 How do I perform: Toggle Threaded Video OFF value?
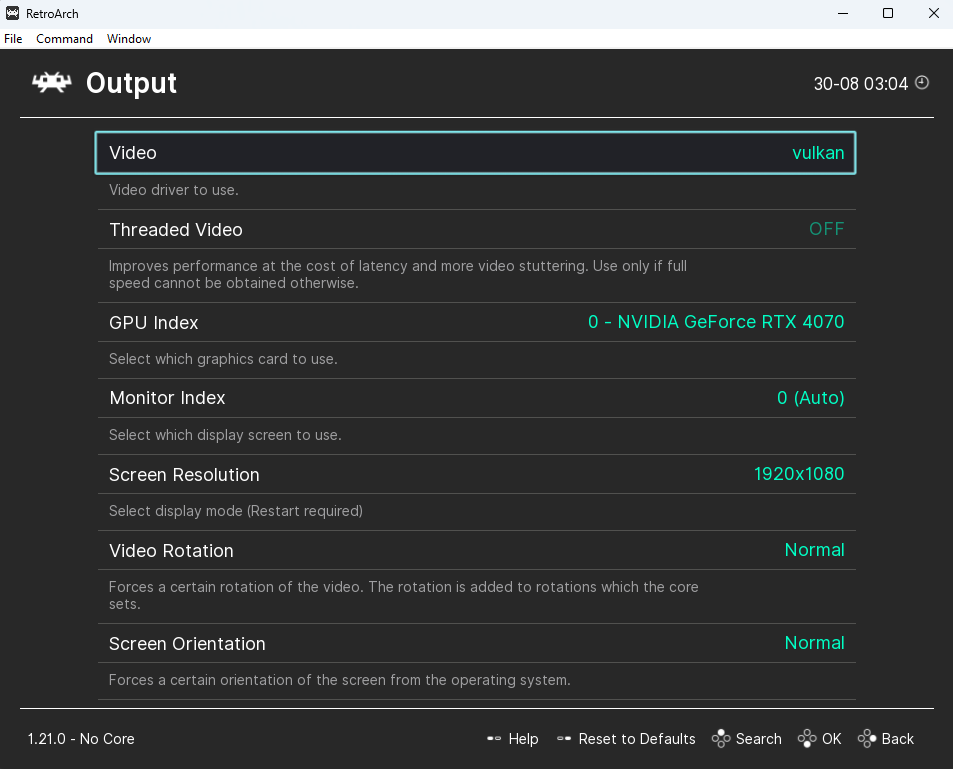(x=826, y=229)
